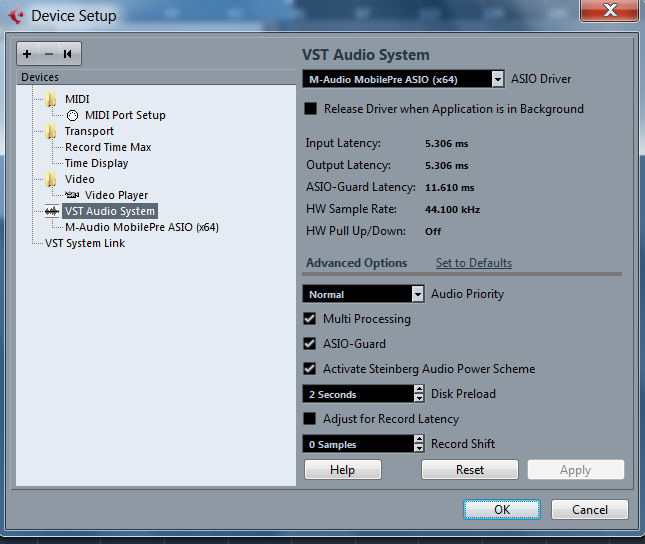This screenshot has width=645, height=544.
Task: Click the reset-to-start arrow icon in toolbar
Action: click(x=68, y=54)
